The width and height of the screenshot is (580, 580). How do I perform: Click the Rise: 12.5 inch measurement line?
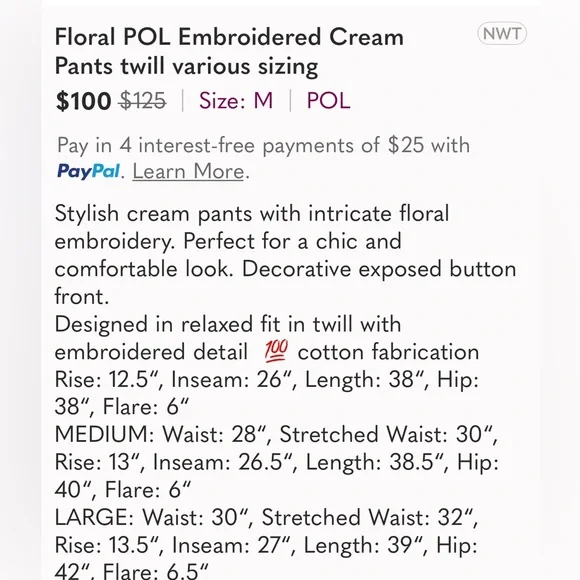pyautogui.click(x=267, y=380)
